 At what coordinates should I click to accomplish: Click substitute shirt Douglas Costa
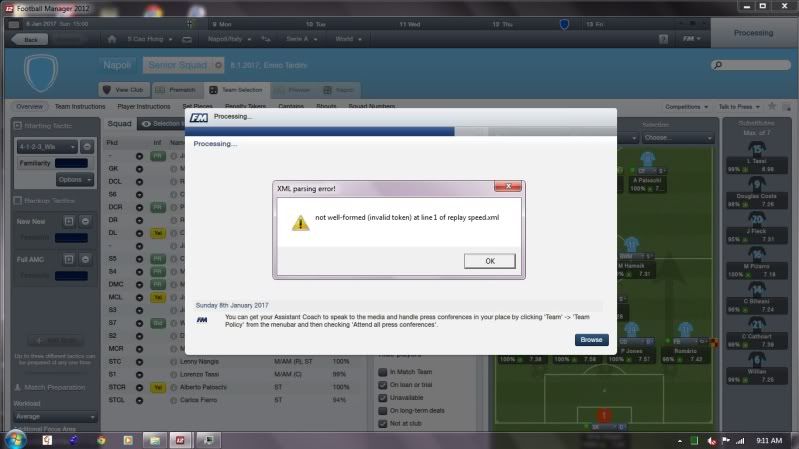click(757, 184)
